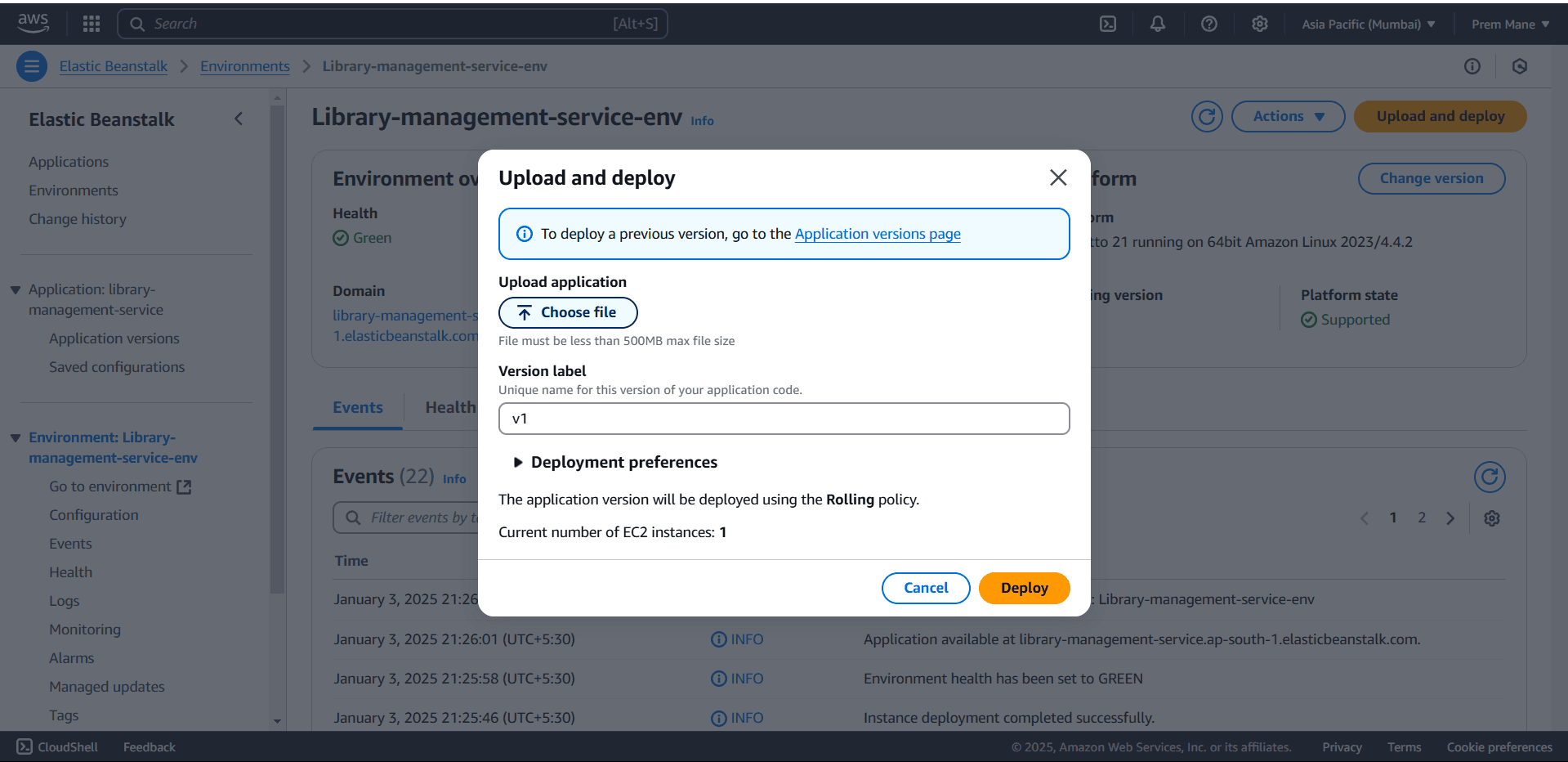
Task: Follow the Application versions page link
Action: [x=878, y=234]
